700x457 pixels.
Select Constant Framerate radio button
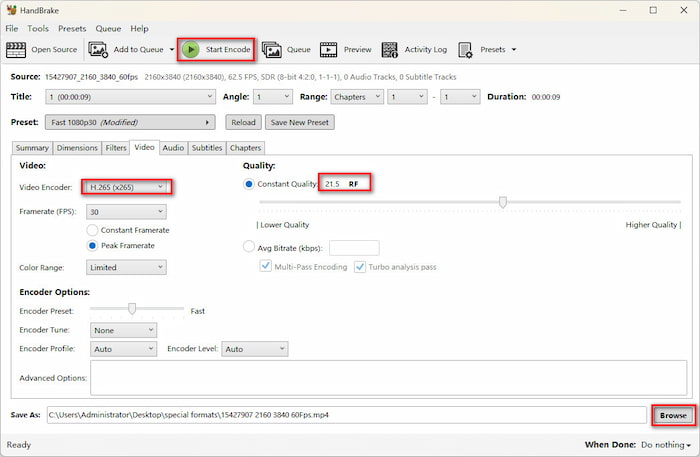point(92,230)
